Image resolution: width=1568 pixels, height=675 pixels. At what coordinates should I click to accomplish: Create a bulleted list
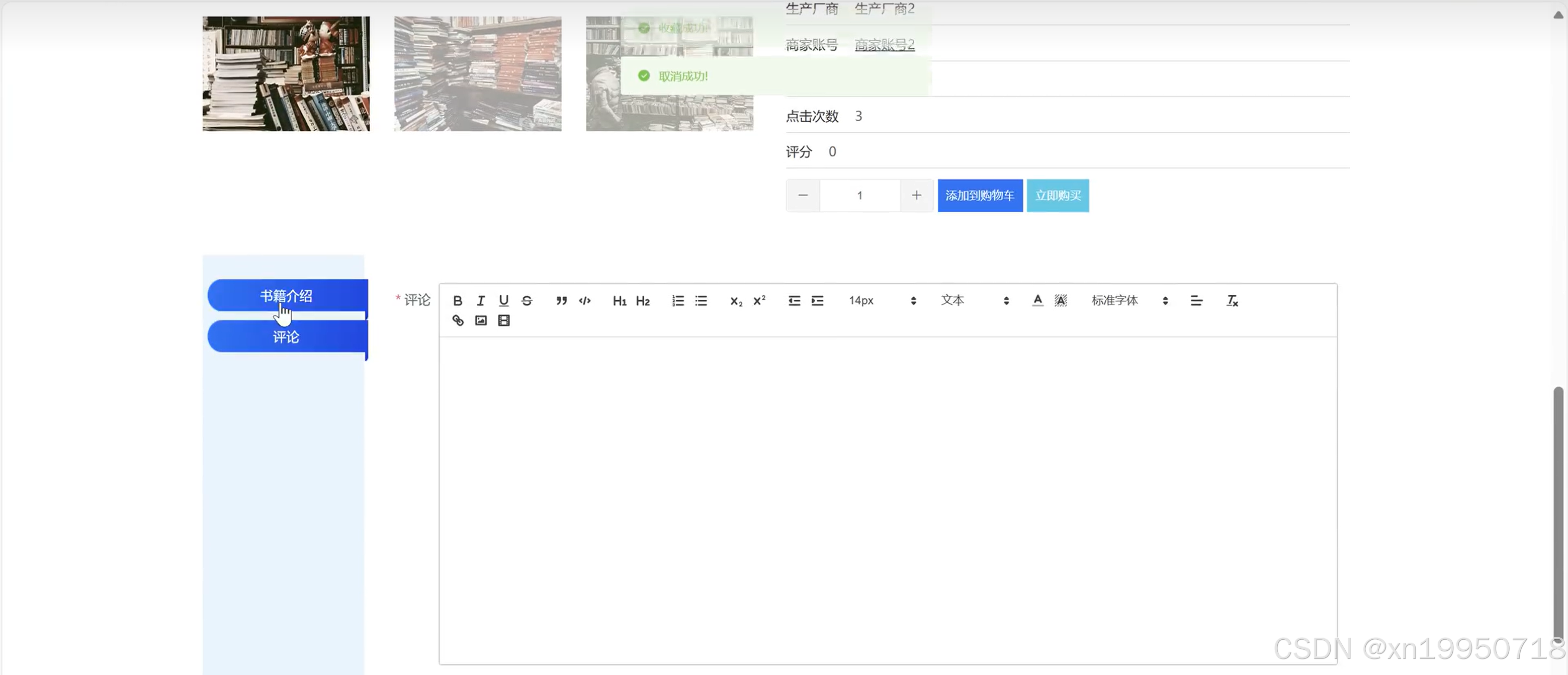pos(701,301)
